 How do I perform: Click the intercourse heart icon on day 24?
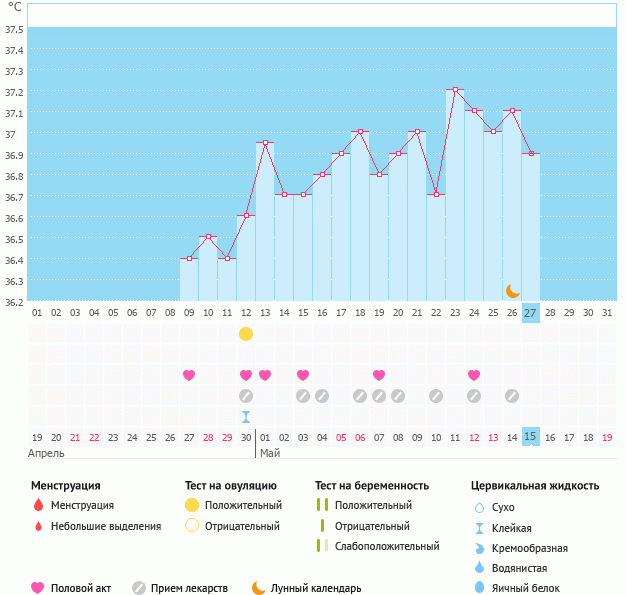tap(474, 375)
